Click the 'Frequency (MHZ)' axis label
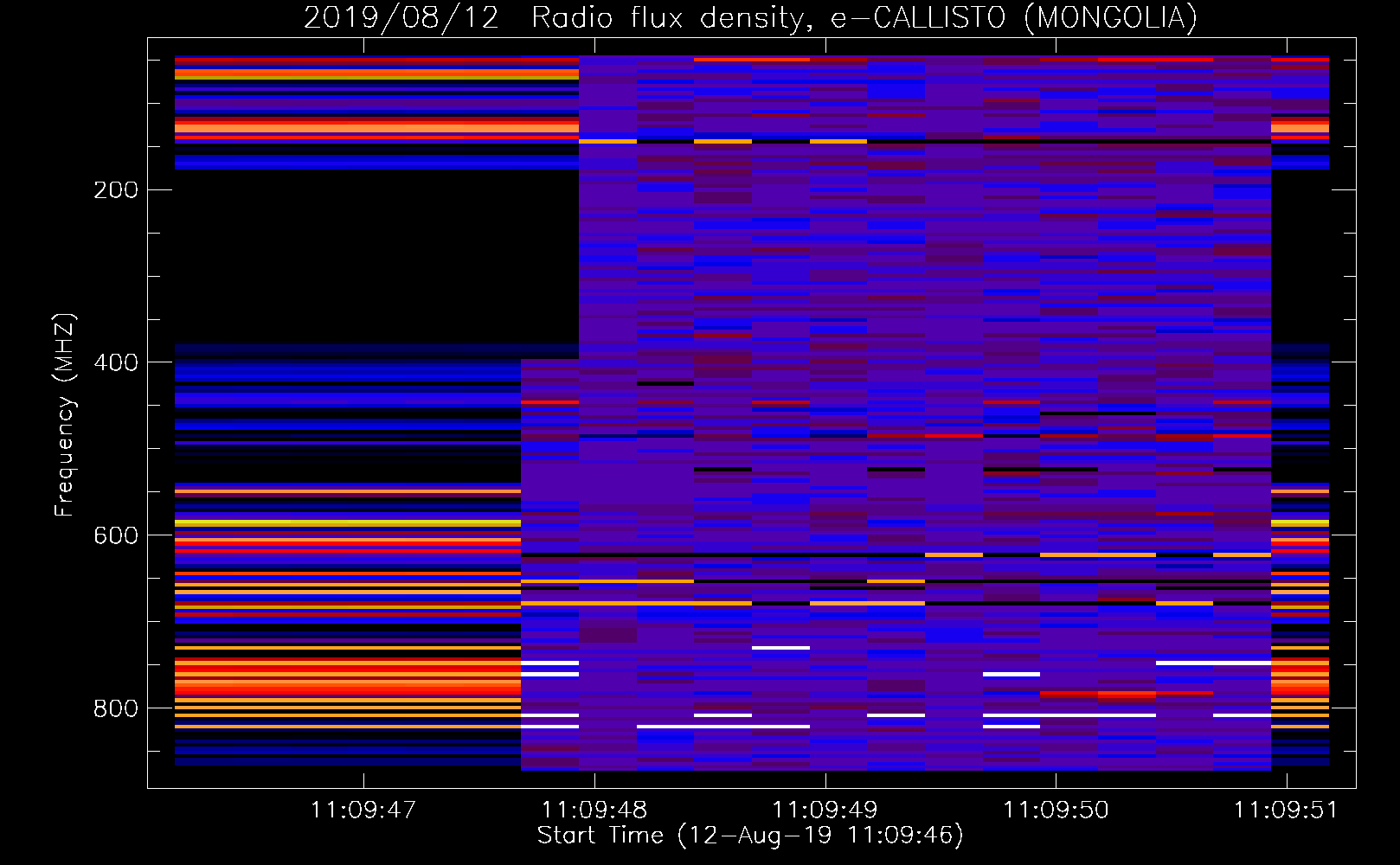Image resolution: width=1400 pixels, height=865 pixels. 65,414
